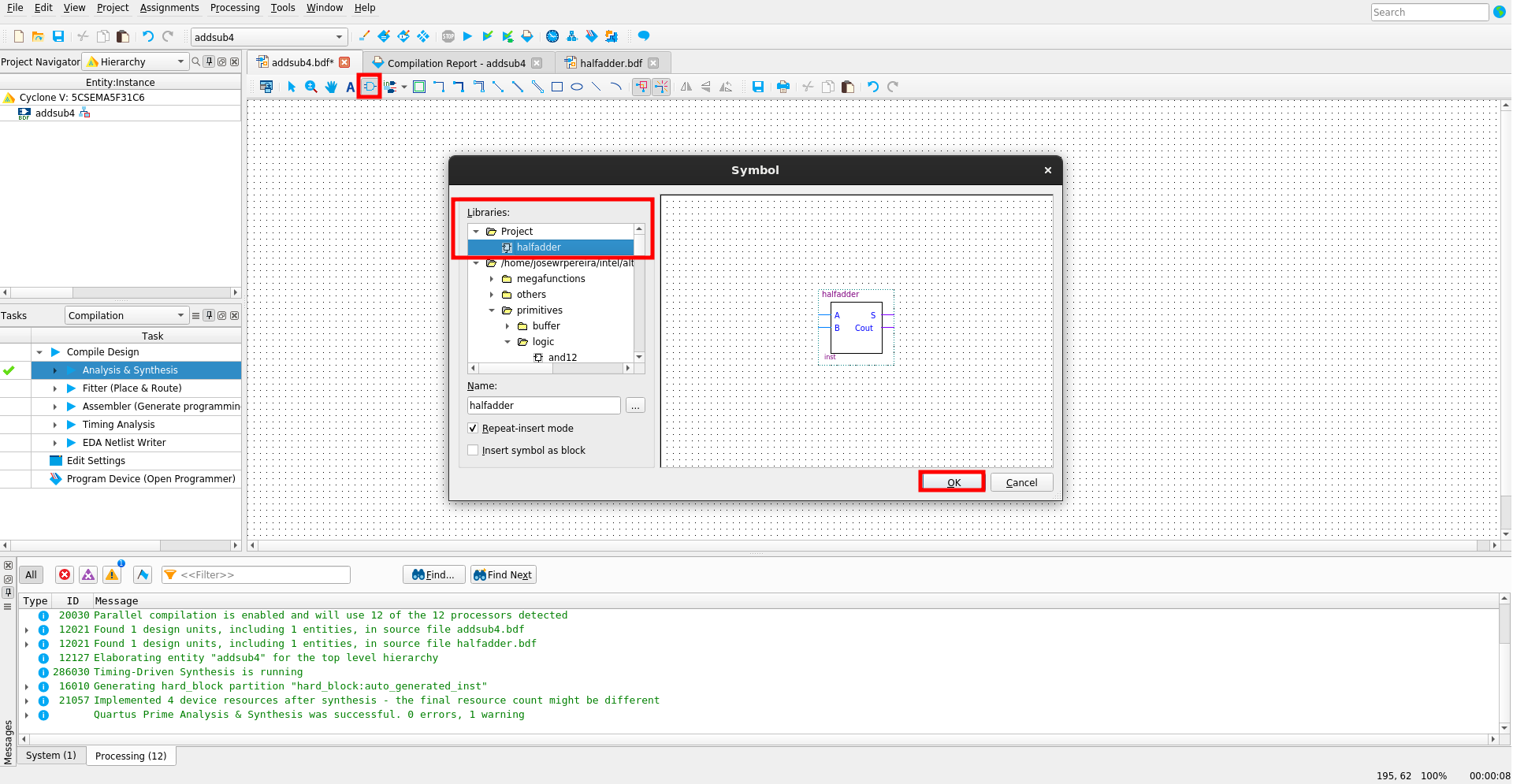Click the messages list vertical scrollbar

pyautogui.click(x=1504, y=663)
